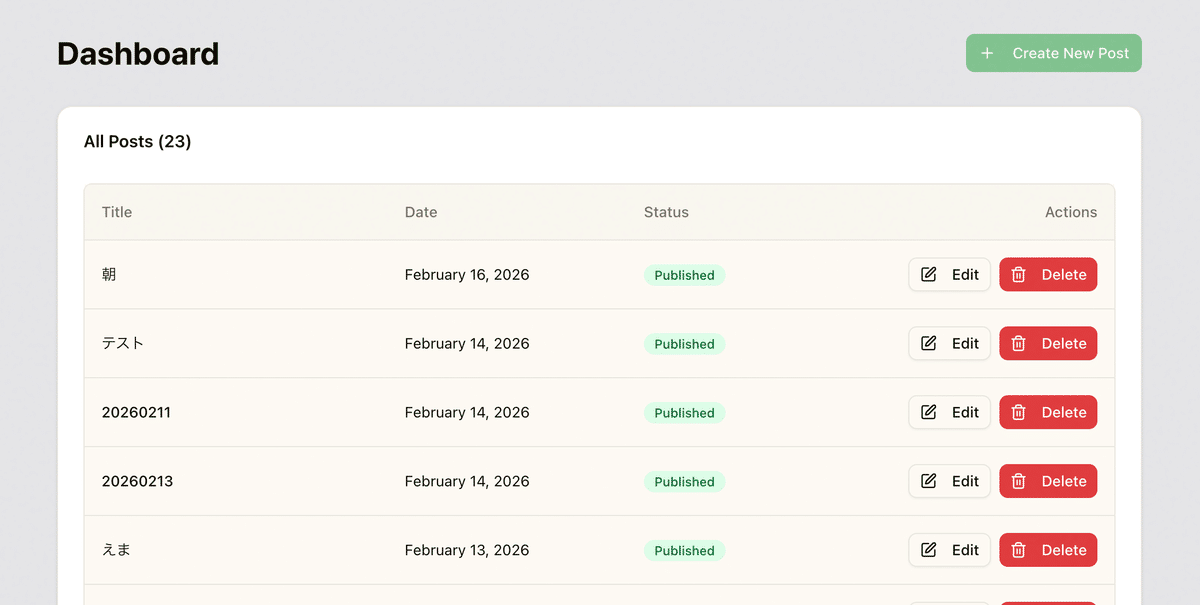Viewport: 1200px width, 605px height.
Task: Click the All Posts (23) heading
Action: tap(137, 142)
